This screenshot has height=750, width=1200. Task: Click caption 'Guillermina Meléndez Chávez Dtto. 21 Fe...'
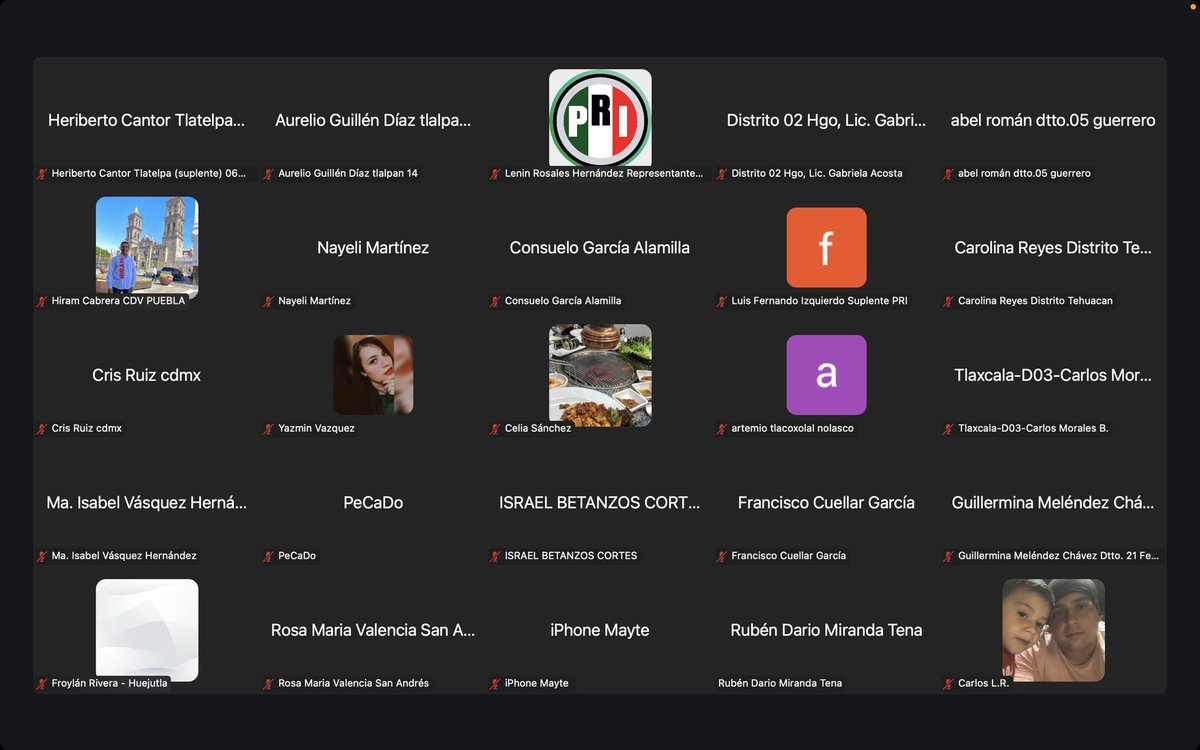[x=1058, y=556]
